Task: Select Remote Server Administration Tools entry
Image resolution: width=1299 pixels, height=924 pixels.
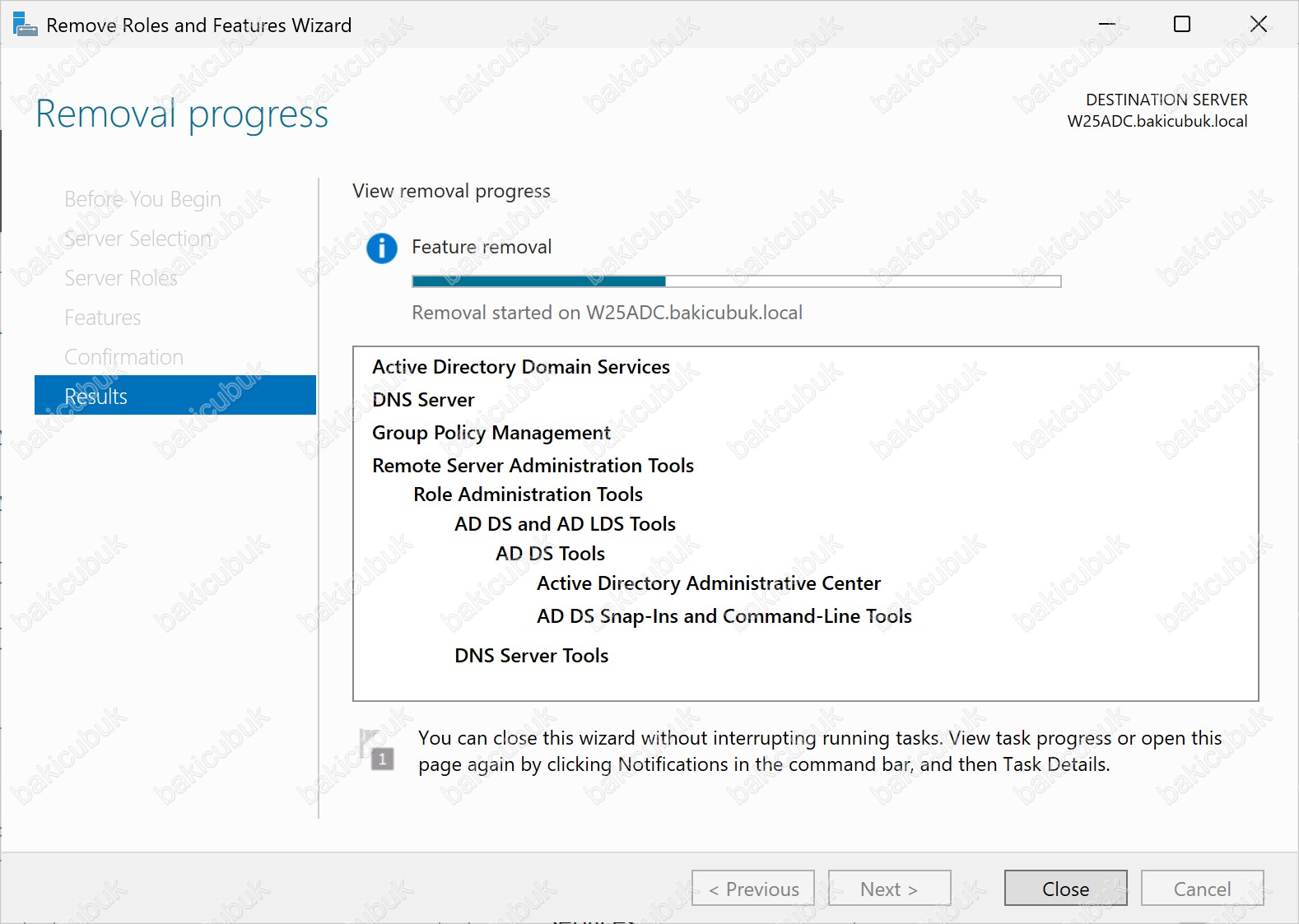Action: click(x=533, y=466)
